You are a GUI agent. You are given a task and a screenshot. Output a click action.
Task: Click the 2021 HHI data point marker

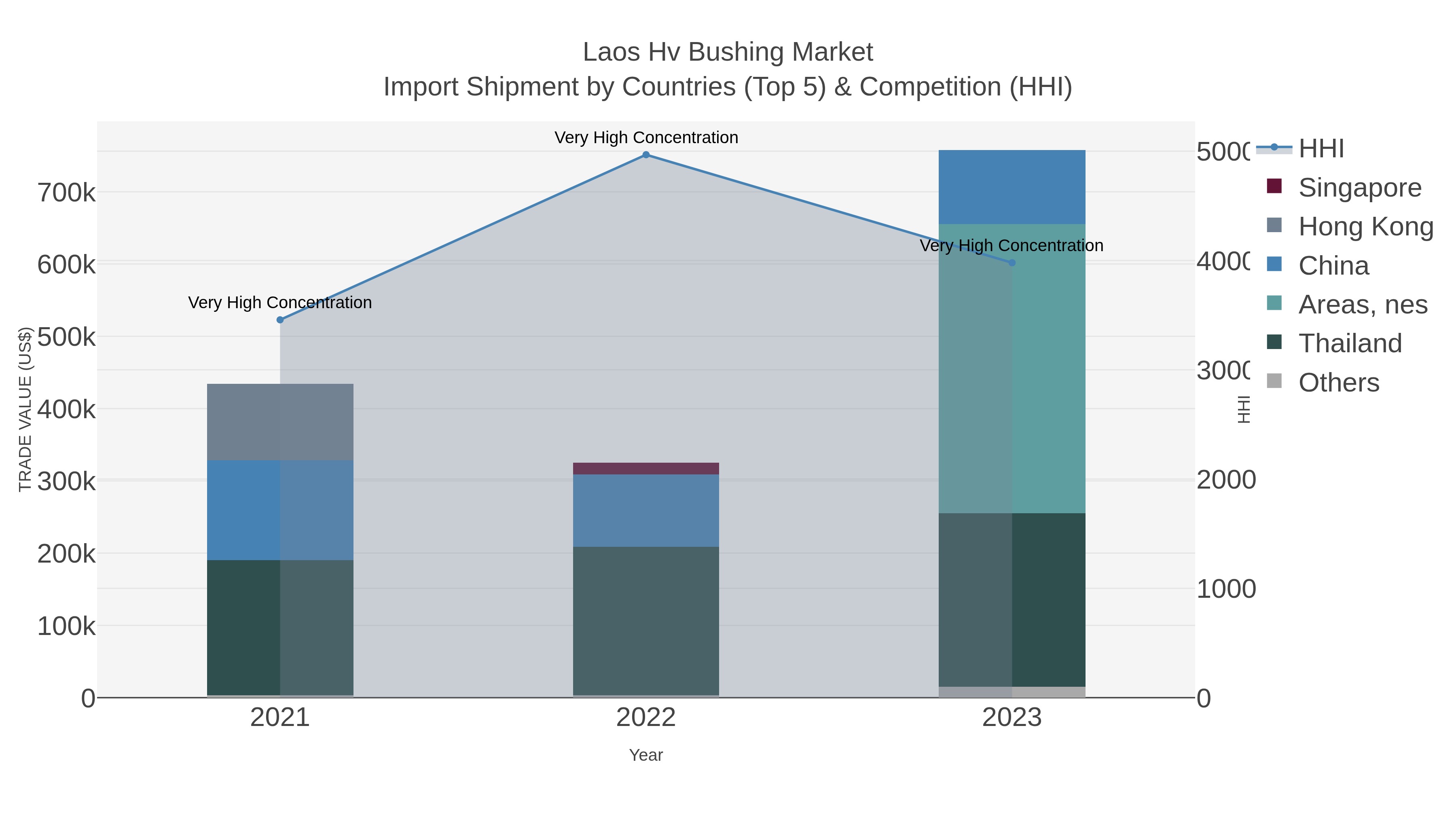(280, 320)
